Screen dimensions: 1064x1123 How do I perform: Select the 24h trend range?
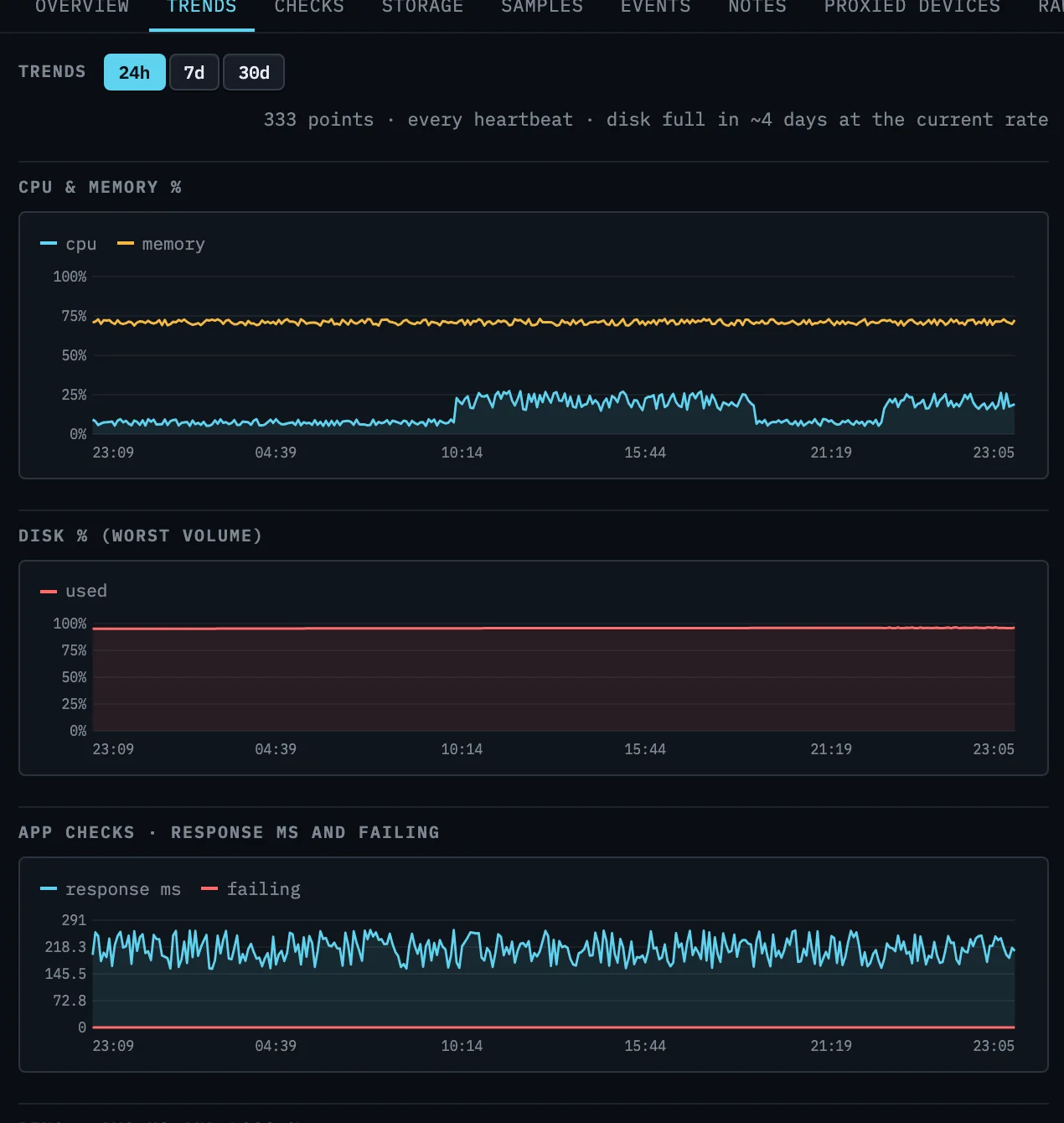(134, 72)
